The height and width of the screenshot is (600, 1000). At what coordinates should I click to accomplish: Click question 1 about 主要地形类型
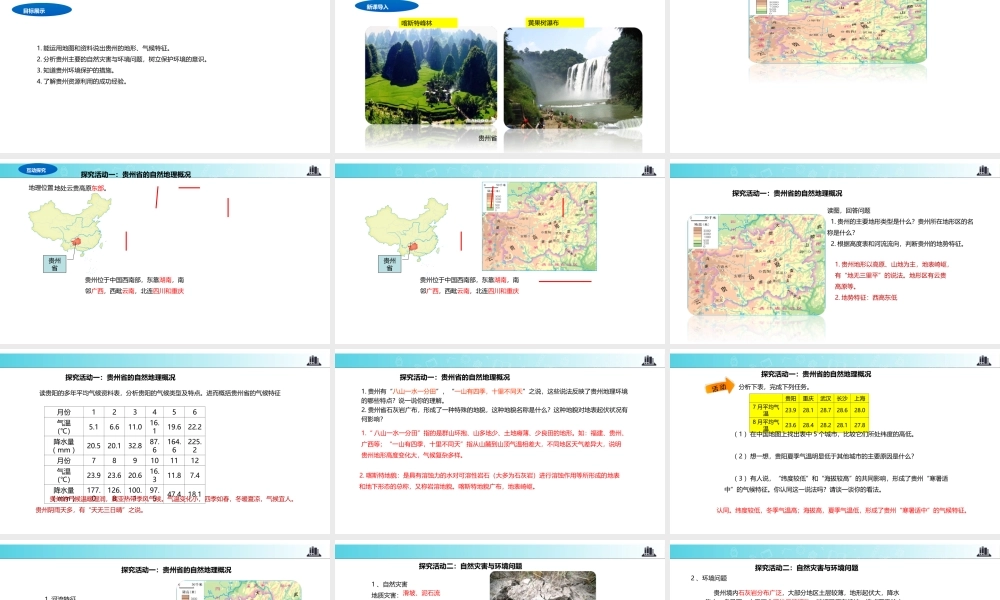pyautogui.click(x=901, y=227)
